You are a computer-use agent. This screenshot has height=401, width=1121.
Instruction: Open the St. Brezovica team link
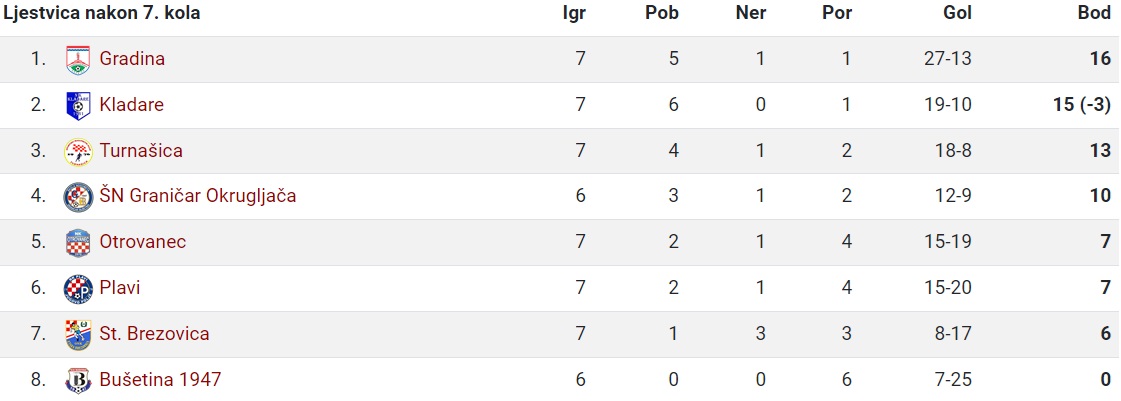point(154,333)
